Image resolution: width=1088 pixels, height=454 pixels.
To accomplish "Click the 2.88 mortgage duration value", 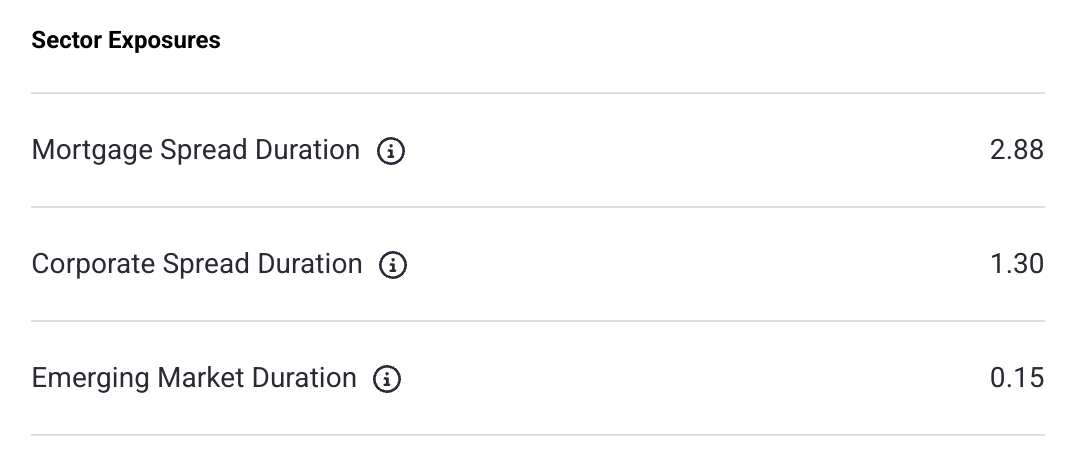I will (x=1016, y=150).
